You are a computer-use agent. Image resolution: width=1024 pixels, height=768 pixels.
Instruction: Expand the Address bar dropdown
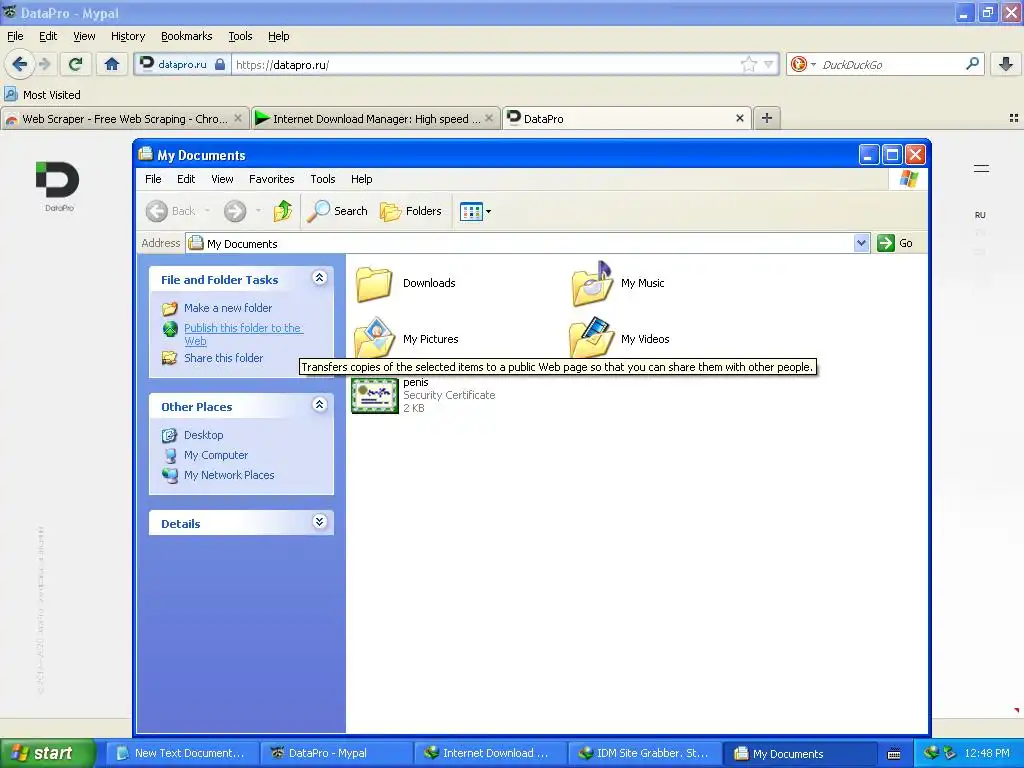pos(861,243)
